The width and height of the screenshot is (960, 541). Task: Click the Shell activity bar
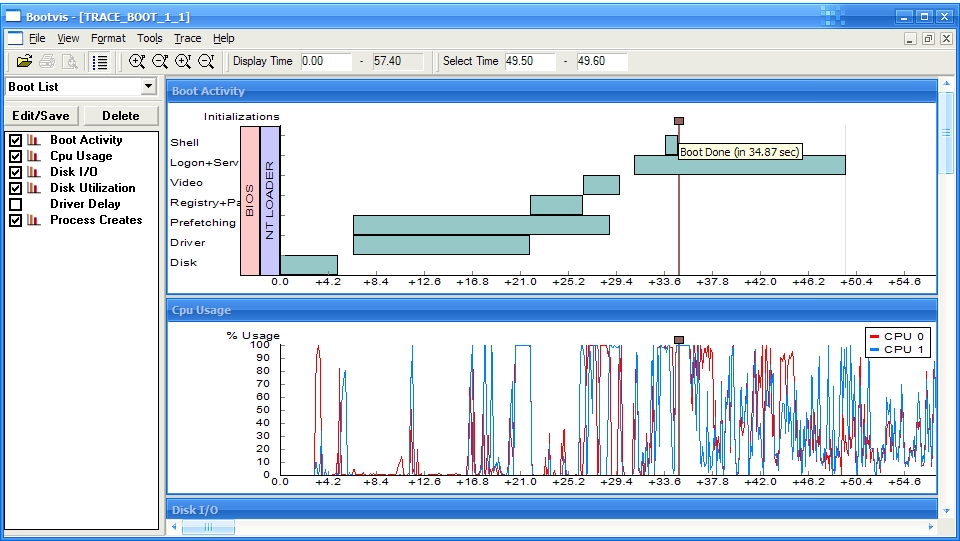click(671, 145)
